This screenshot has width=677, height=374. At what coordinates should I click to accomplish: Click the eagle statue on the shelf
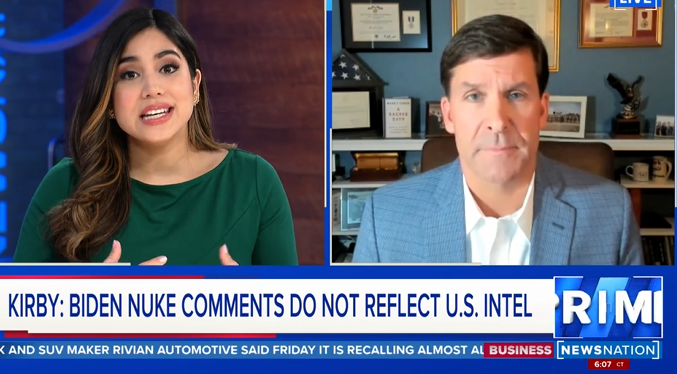click(x=626, y=104)
